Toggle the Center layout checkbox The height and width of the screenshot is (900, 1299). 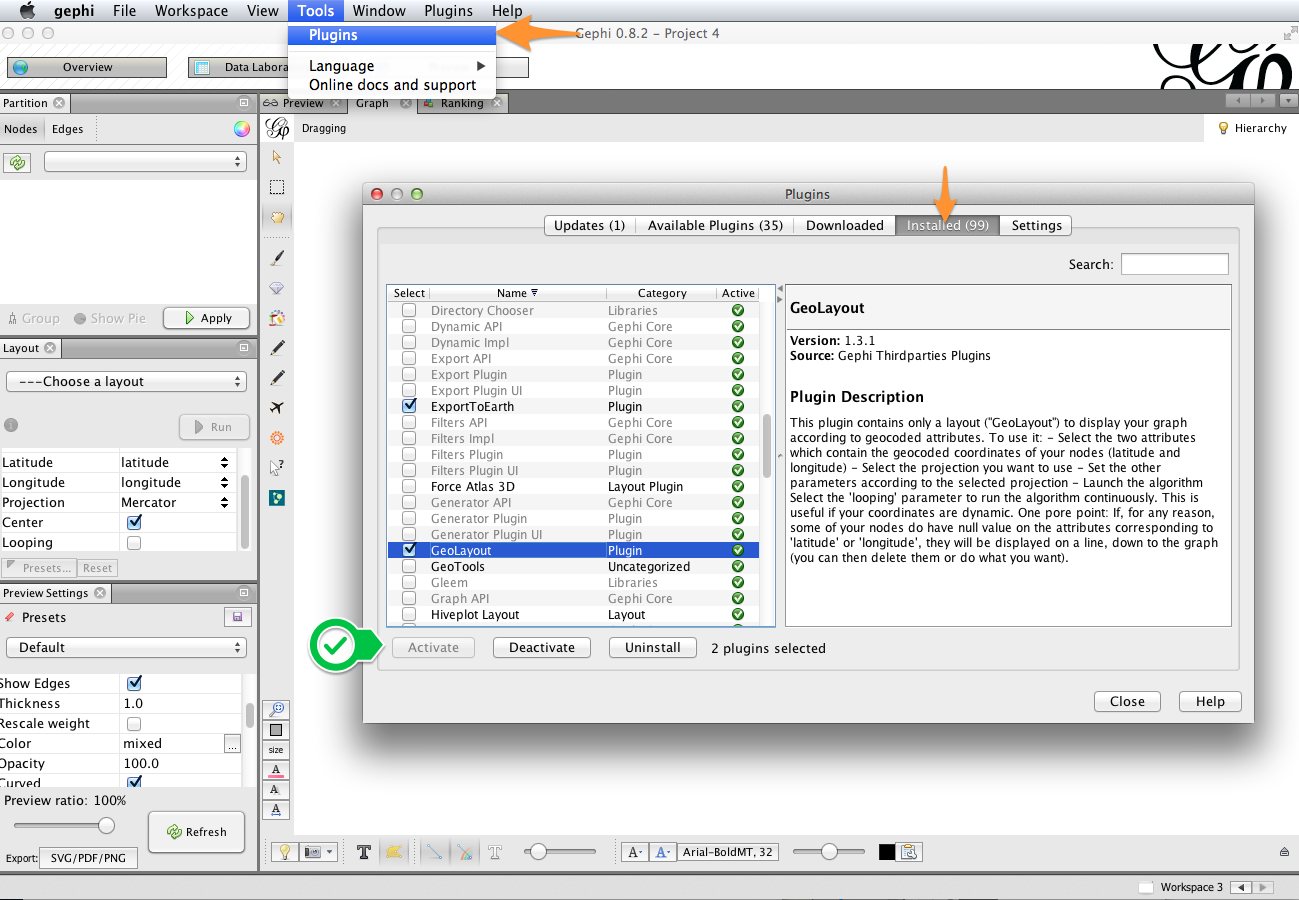(134, 522)
